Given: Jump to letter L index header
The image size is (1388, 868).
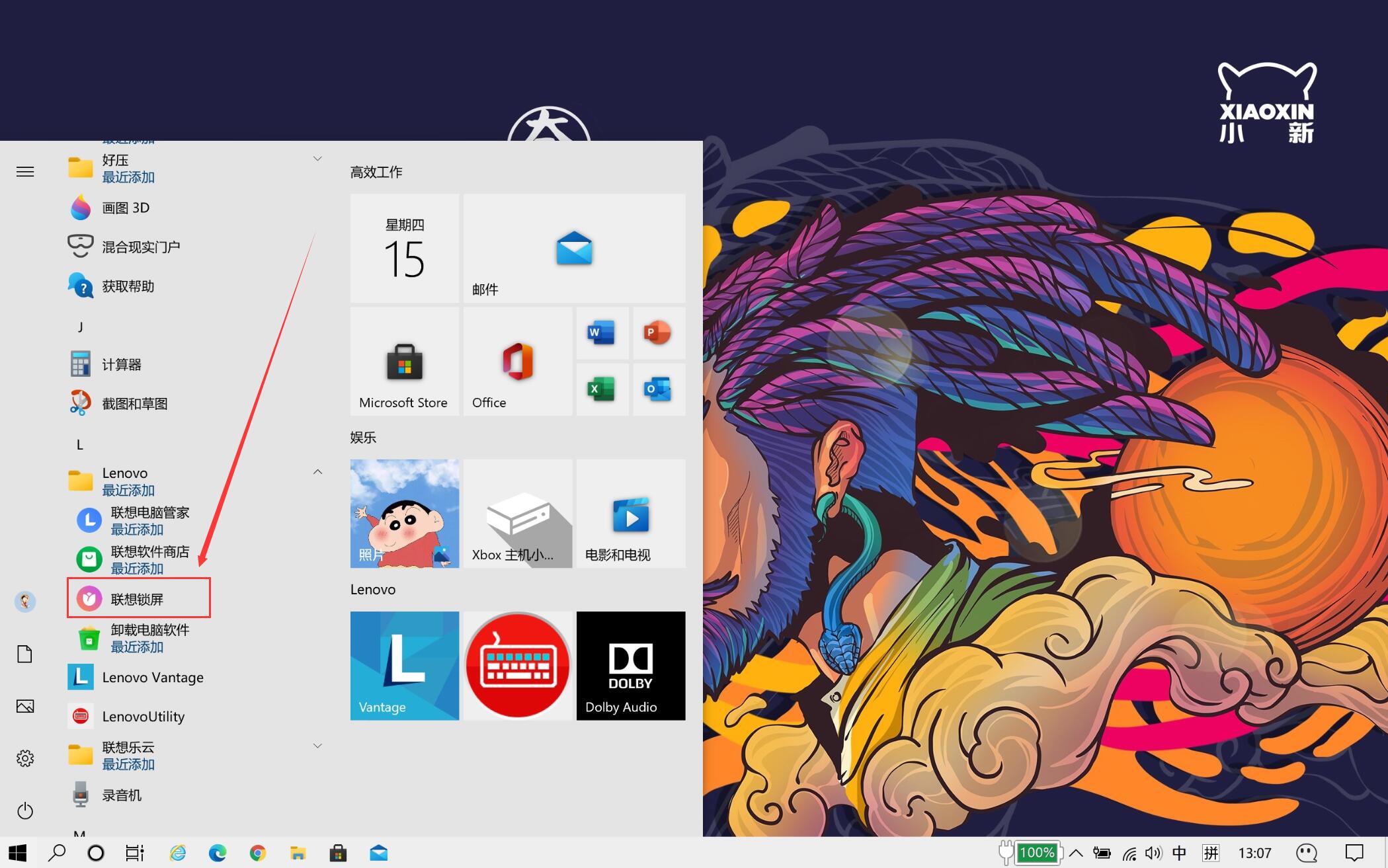Looking at the screenshot, I should tap(80, 445).
